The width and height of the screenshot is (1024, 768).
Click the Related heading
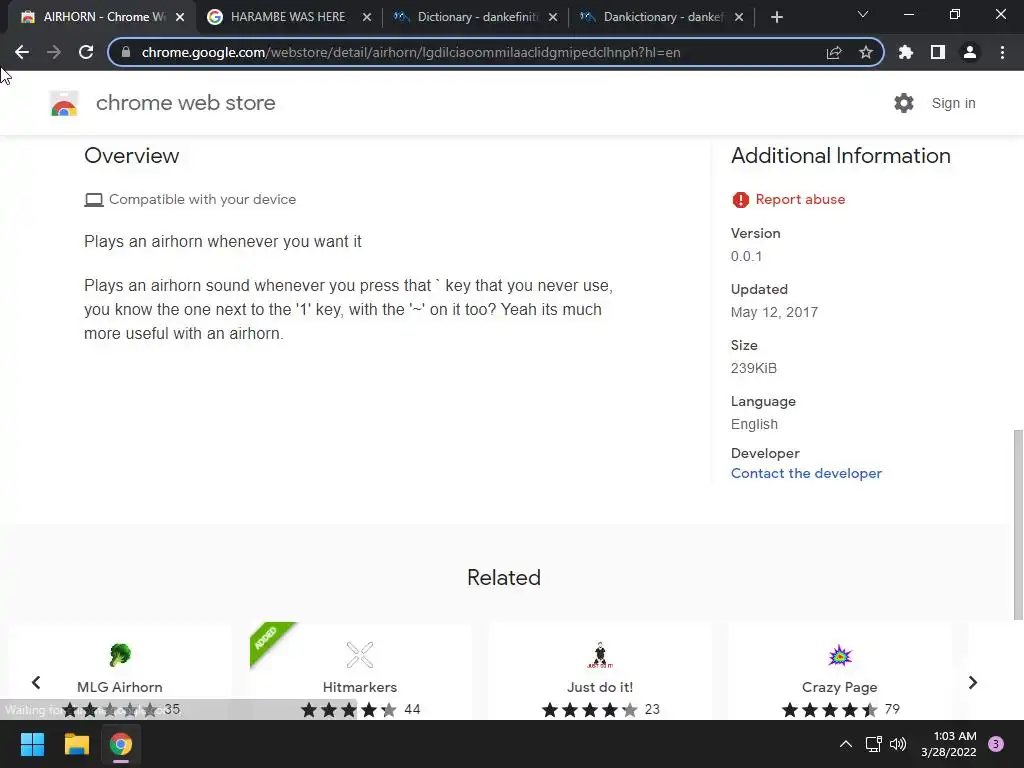tap(504, 577)
